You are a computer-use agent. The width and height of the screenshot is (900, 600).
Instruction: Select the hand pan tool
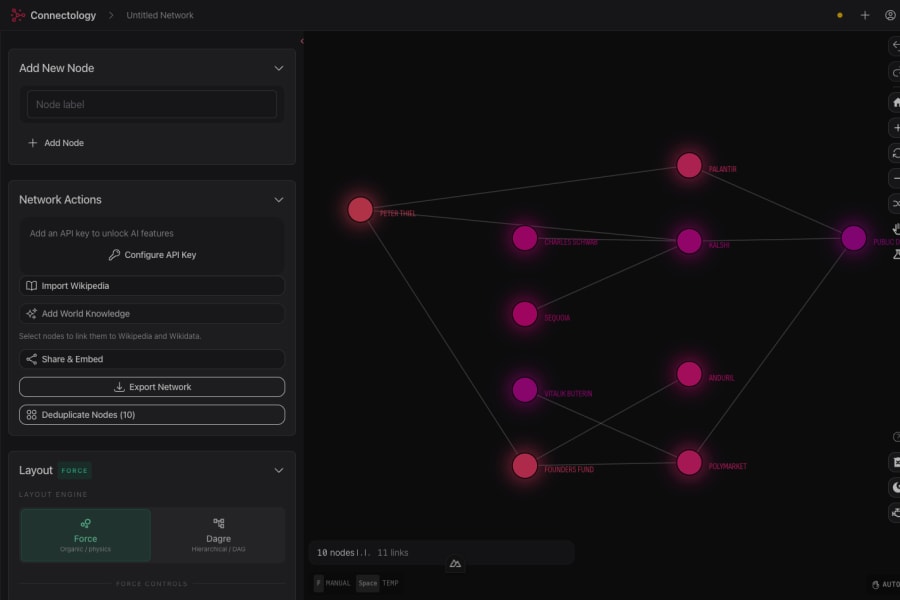(x=895, y=229)
